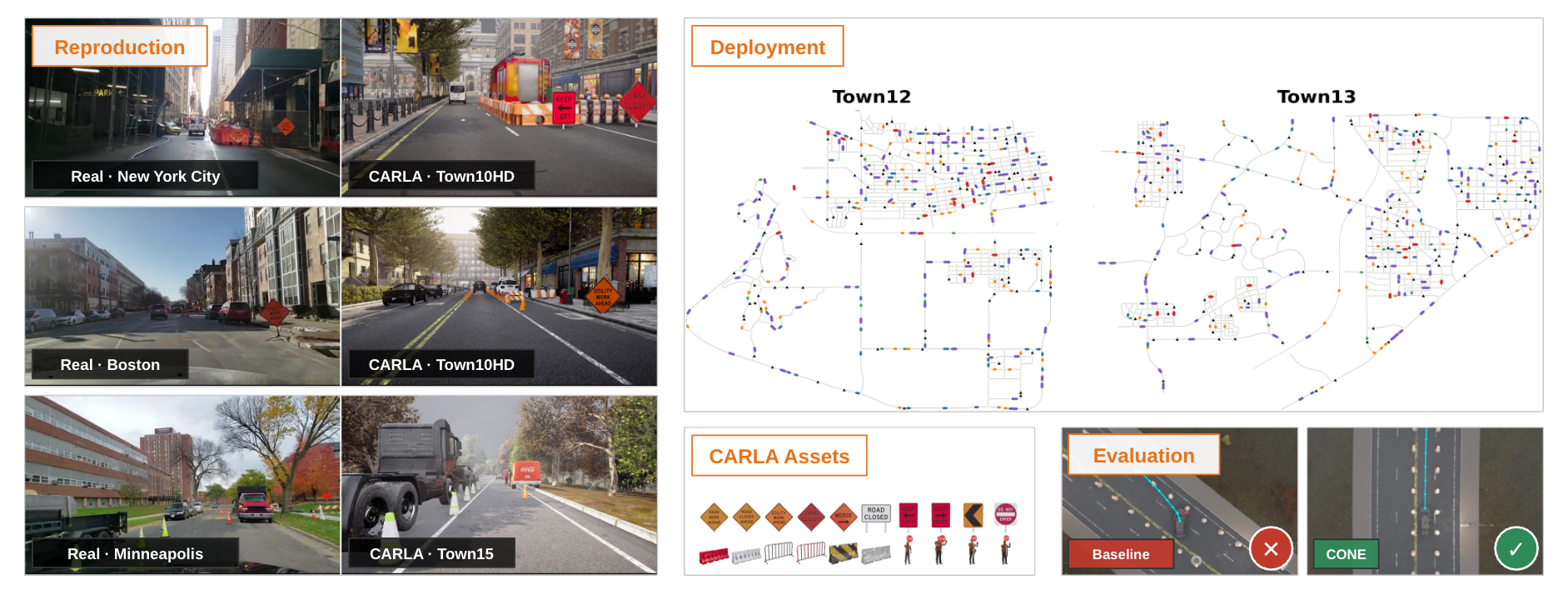The width and height of the screenshot is (1568, 605).
Task: Open the Boston street photo
Action: tap(183, 296)
